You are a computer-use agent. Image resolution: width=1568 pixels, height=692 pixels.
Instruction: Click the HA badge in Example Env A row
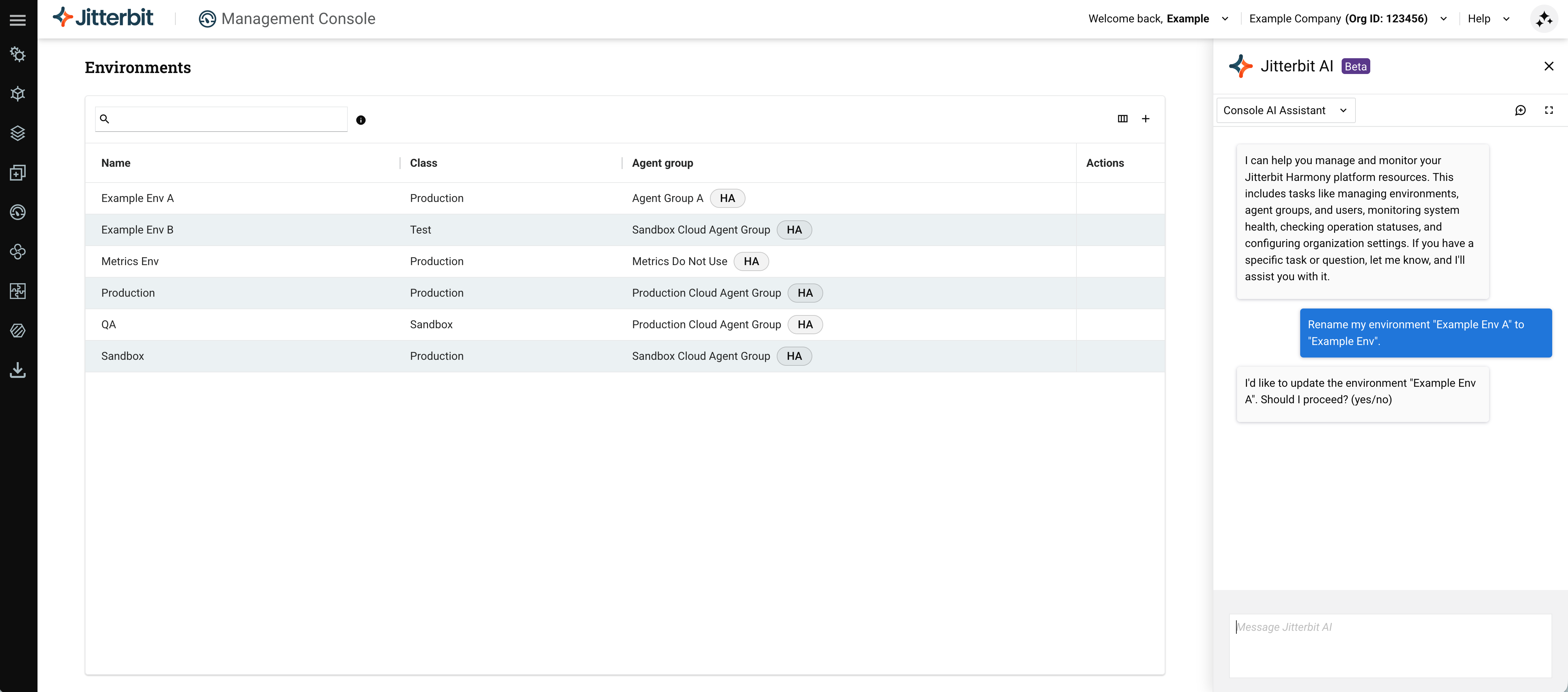pyautogui.click(x=727, y=198)
